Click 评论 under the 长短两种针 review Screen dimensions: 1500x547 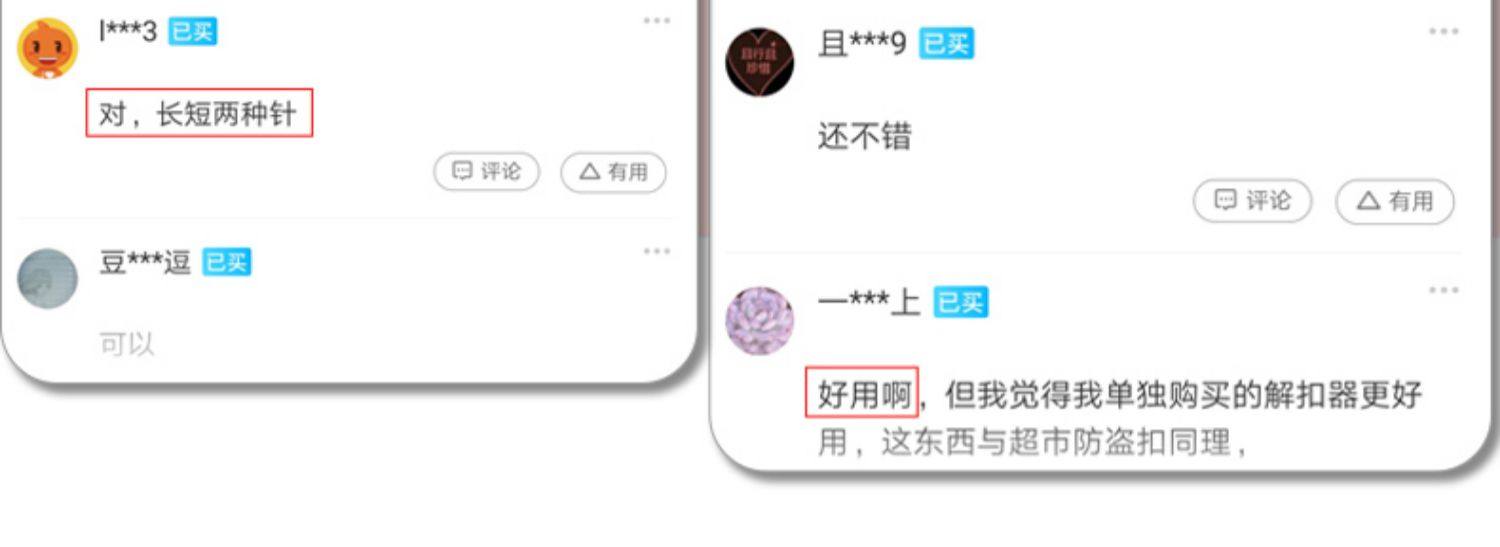coord(486,172)
